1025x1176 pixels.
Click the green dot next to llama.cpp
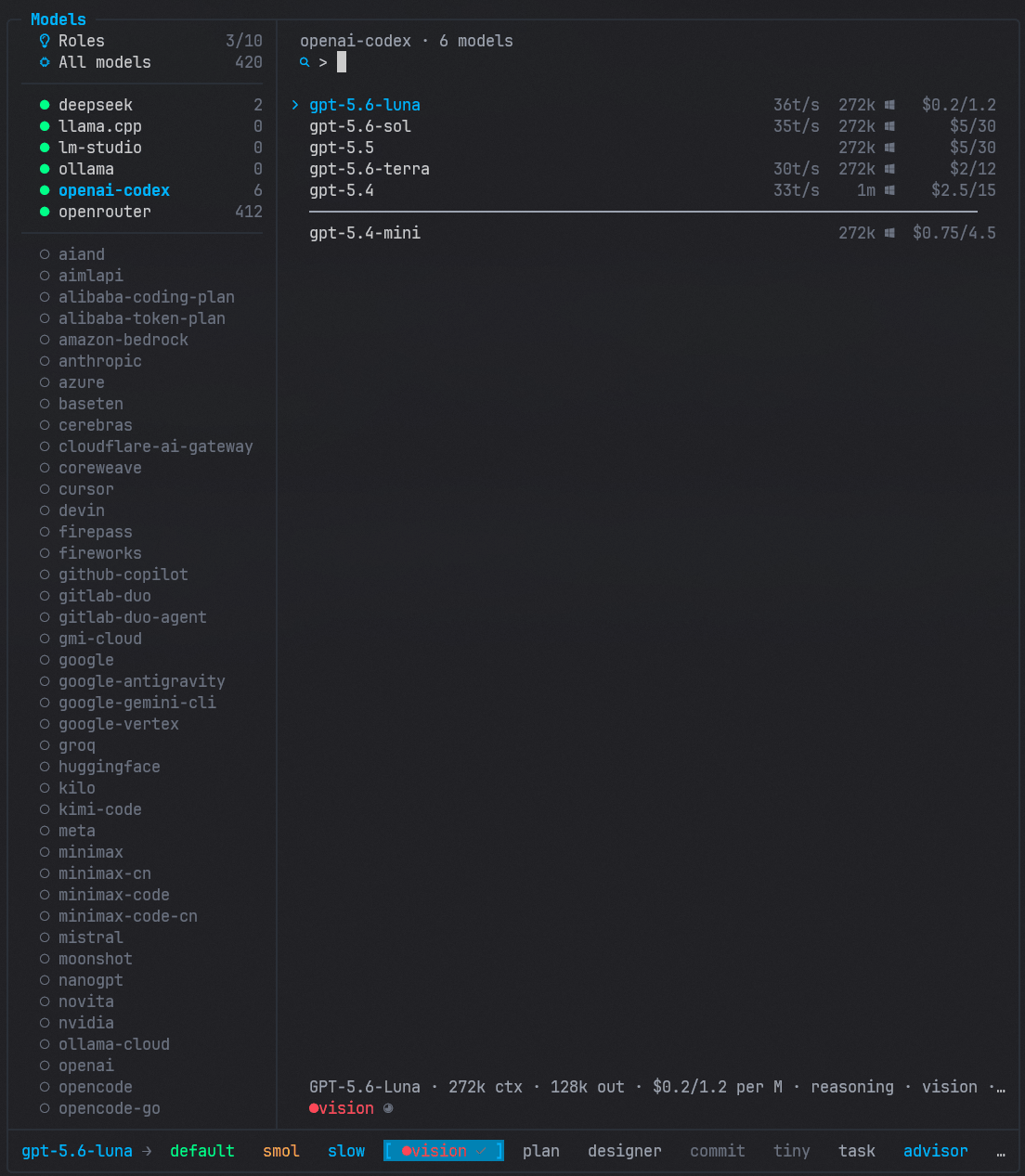45,126
